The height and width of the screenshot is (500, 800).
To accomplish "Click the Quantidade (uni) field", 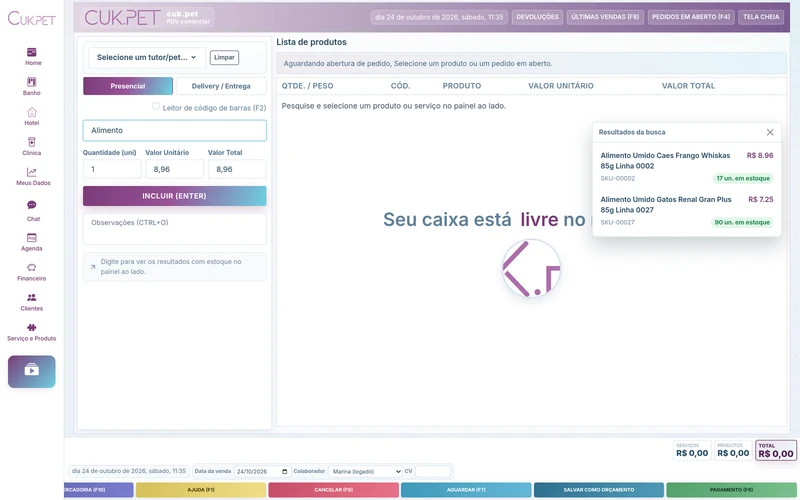I will tap(112, 169).
